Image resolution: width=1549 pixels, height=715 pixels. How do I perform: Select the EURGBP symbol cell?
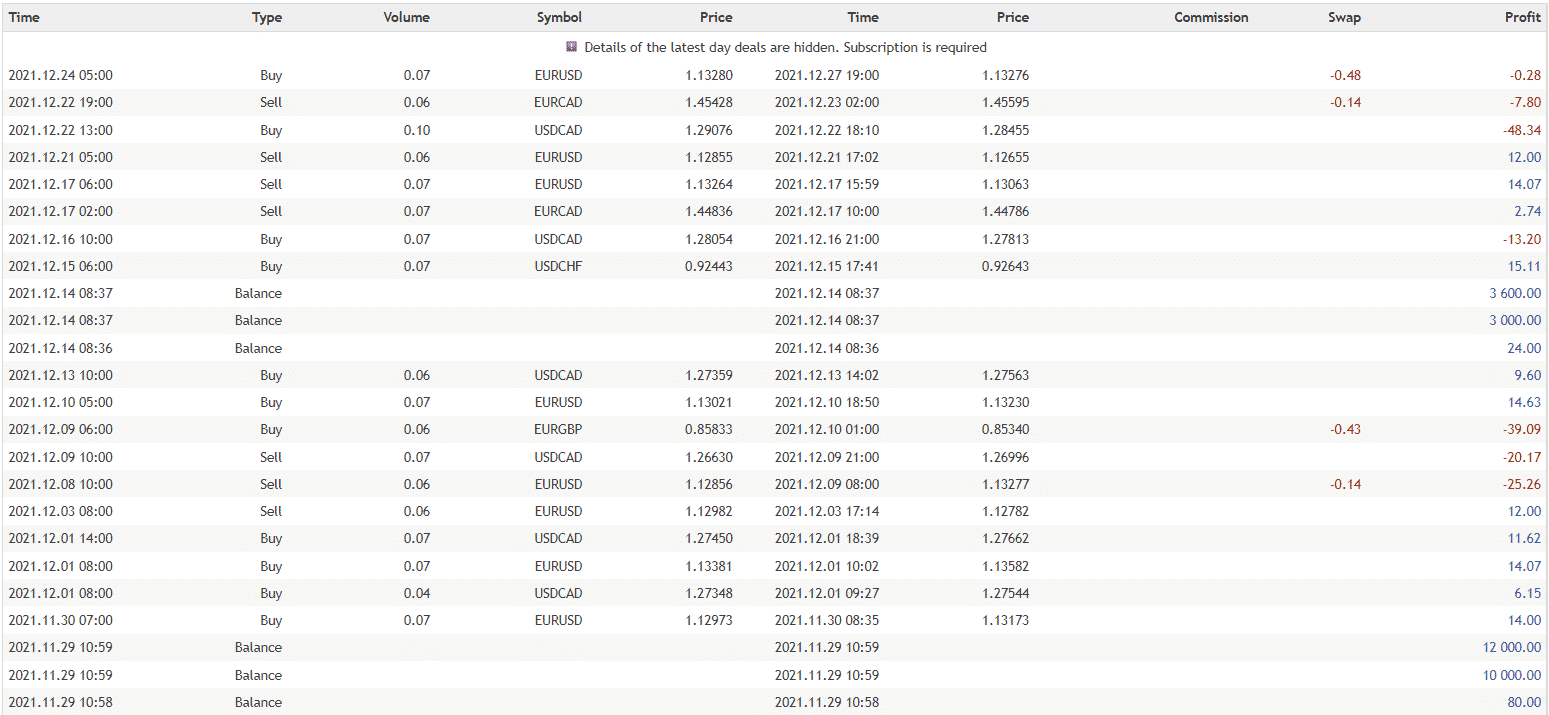[x=558, y=429]
